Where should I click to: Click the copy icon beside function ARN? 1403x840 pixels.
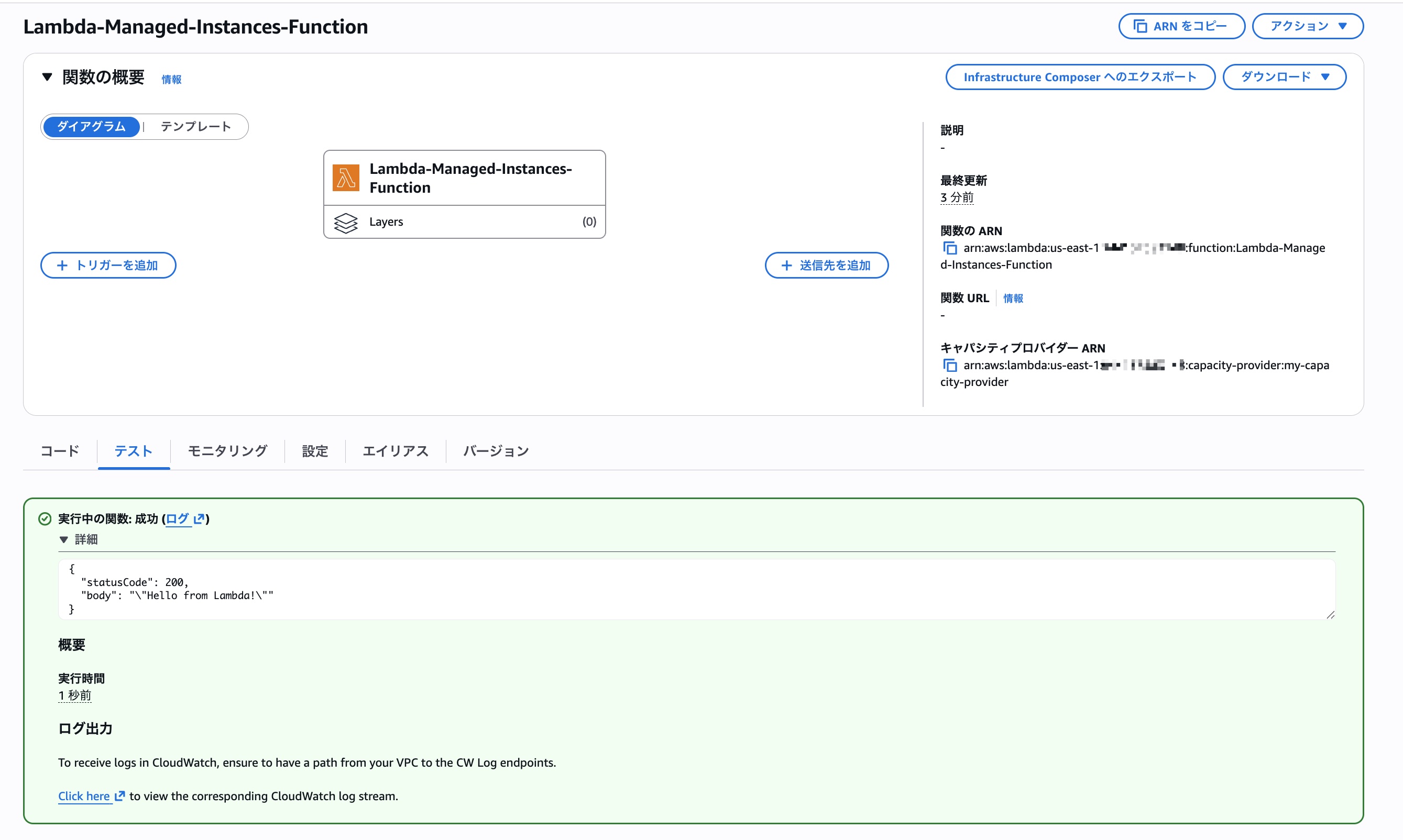[949, 248]
